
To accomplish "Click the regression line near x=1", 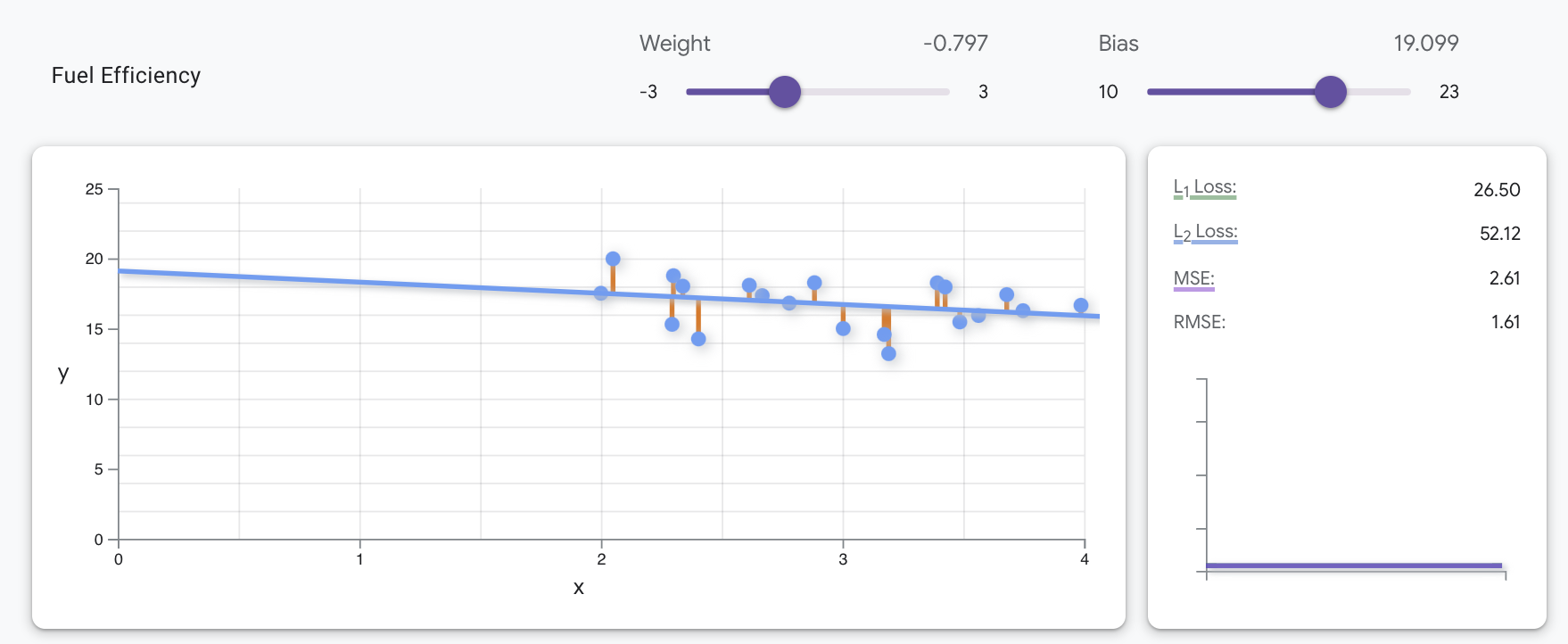I will click(x=360, y=282).
